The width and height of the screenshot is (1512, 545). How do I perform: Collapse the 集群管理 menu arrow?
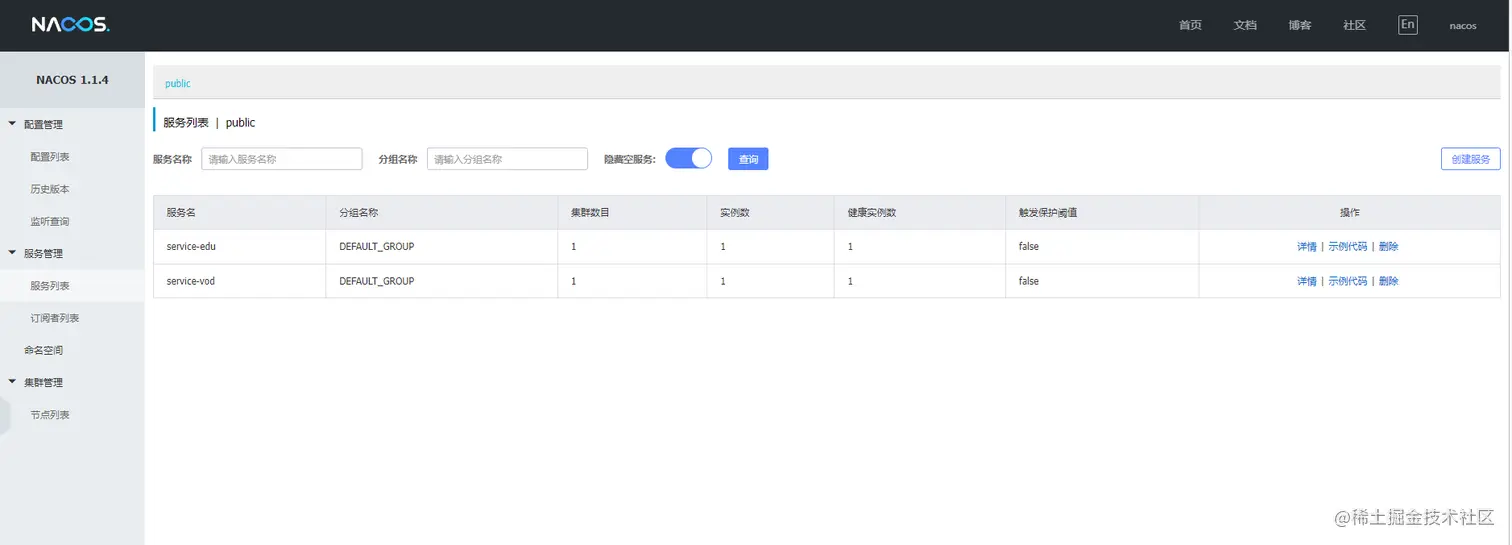pyautogui.click(x=12, y=382)
